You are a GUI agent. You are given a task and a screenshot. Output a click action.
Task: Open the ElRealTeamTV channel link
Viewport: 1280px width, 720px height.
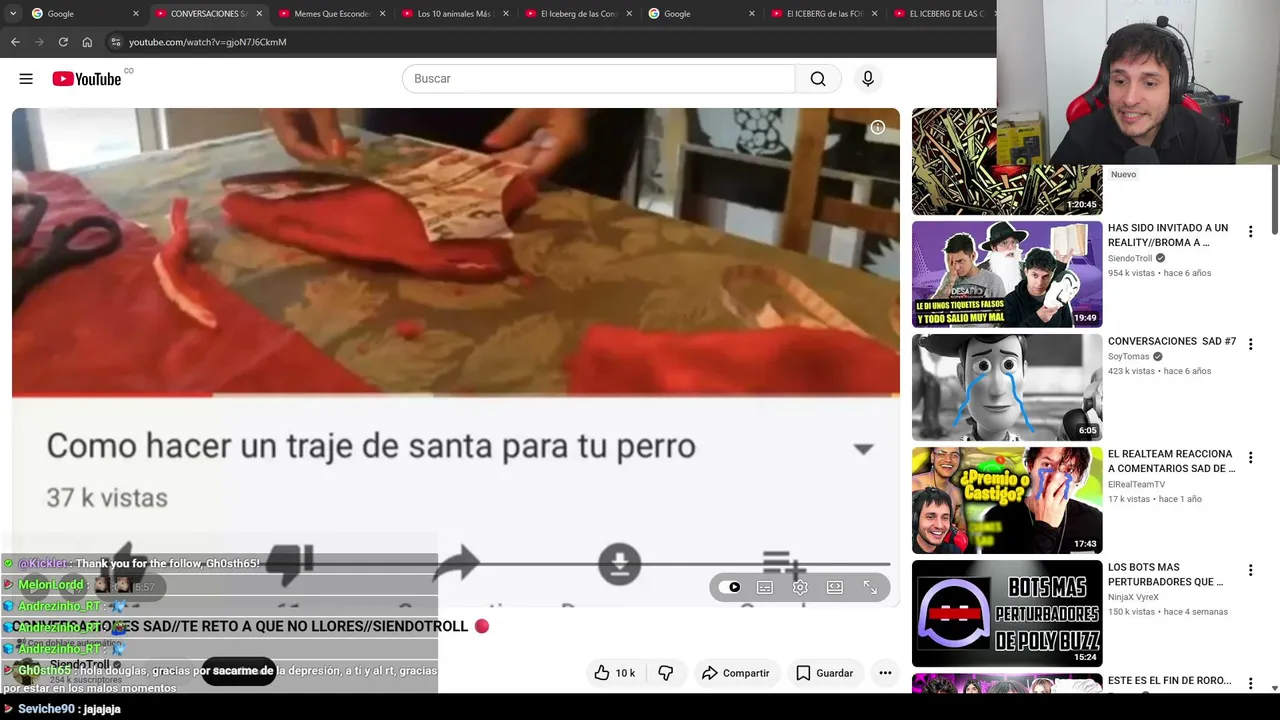point(1136,485)
